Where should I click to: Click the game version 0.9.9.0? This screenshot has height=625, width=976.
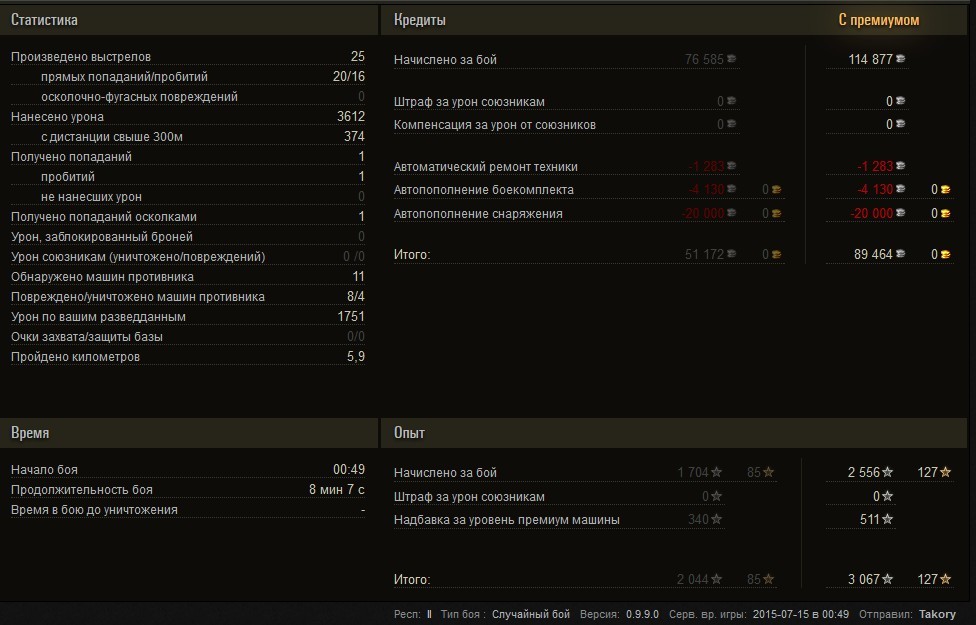[642, 614]
